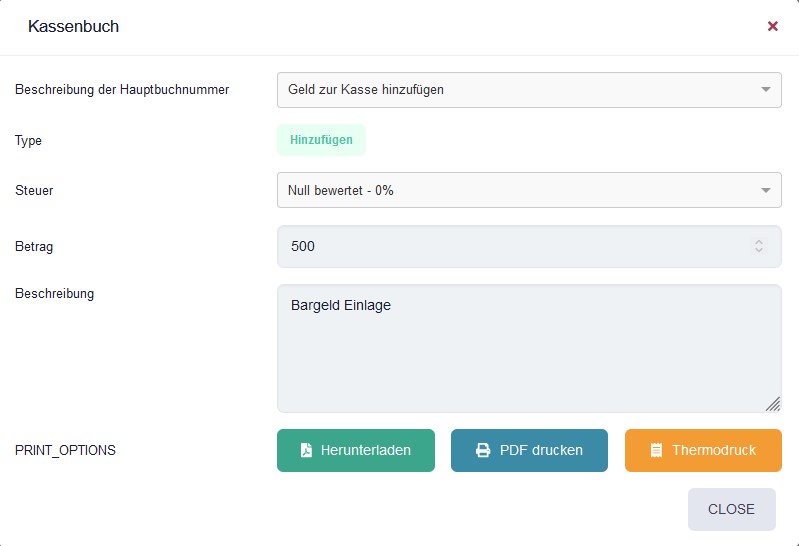This screenshot has height=546, width=799.
Task: Open the 'Null bewertet - 0%' tax selector
Action: click(x=529, y=190)
